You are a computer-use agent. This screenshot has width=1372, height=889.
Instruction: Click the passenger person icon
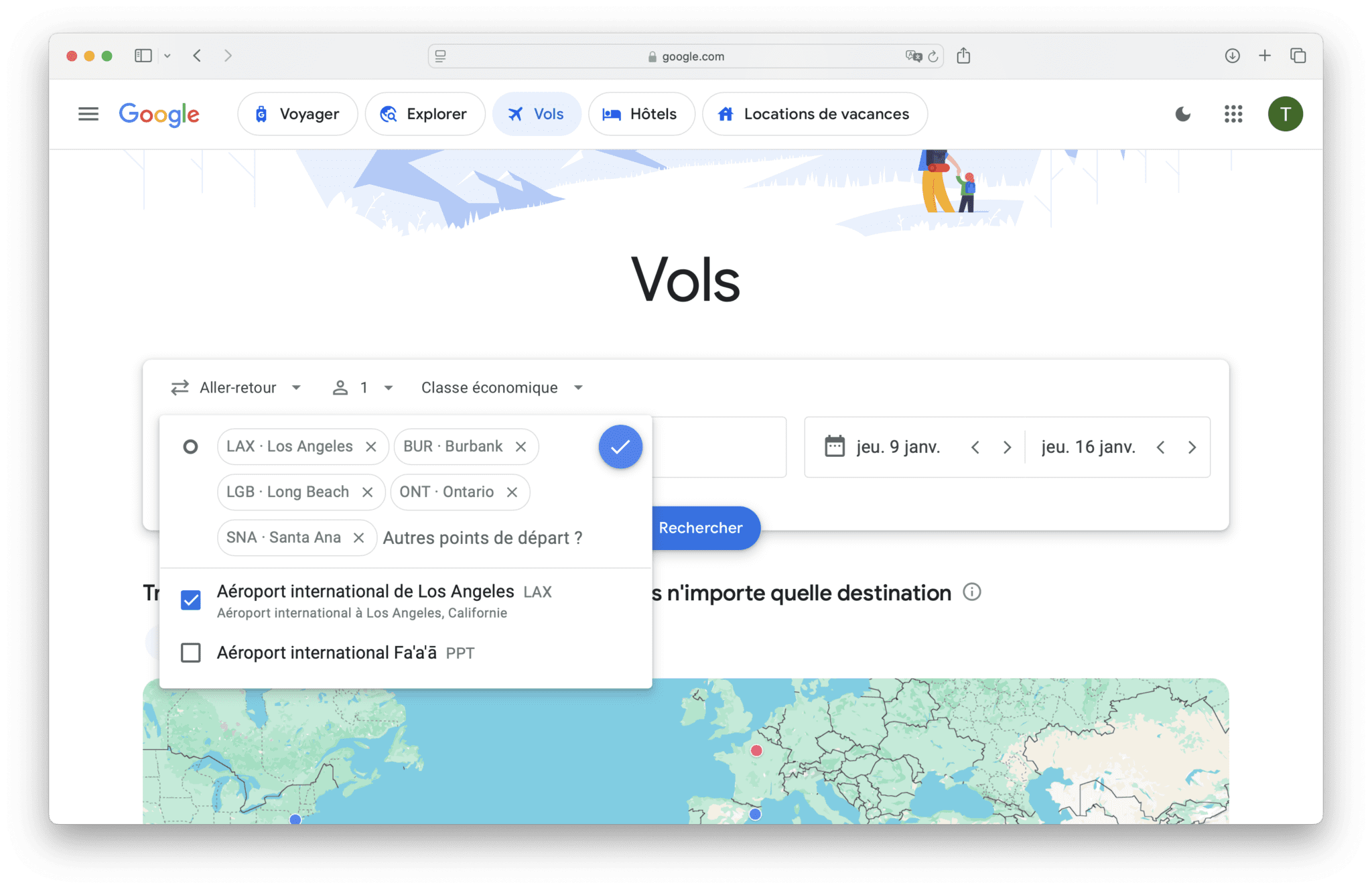click(x=340, y=388)
